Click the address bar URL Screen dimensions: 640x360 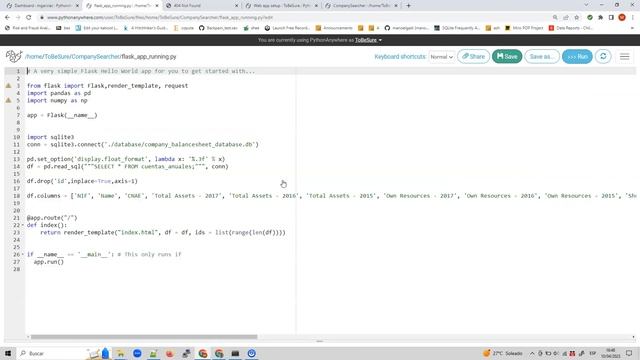click(x=160, y=18)
